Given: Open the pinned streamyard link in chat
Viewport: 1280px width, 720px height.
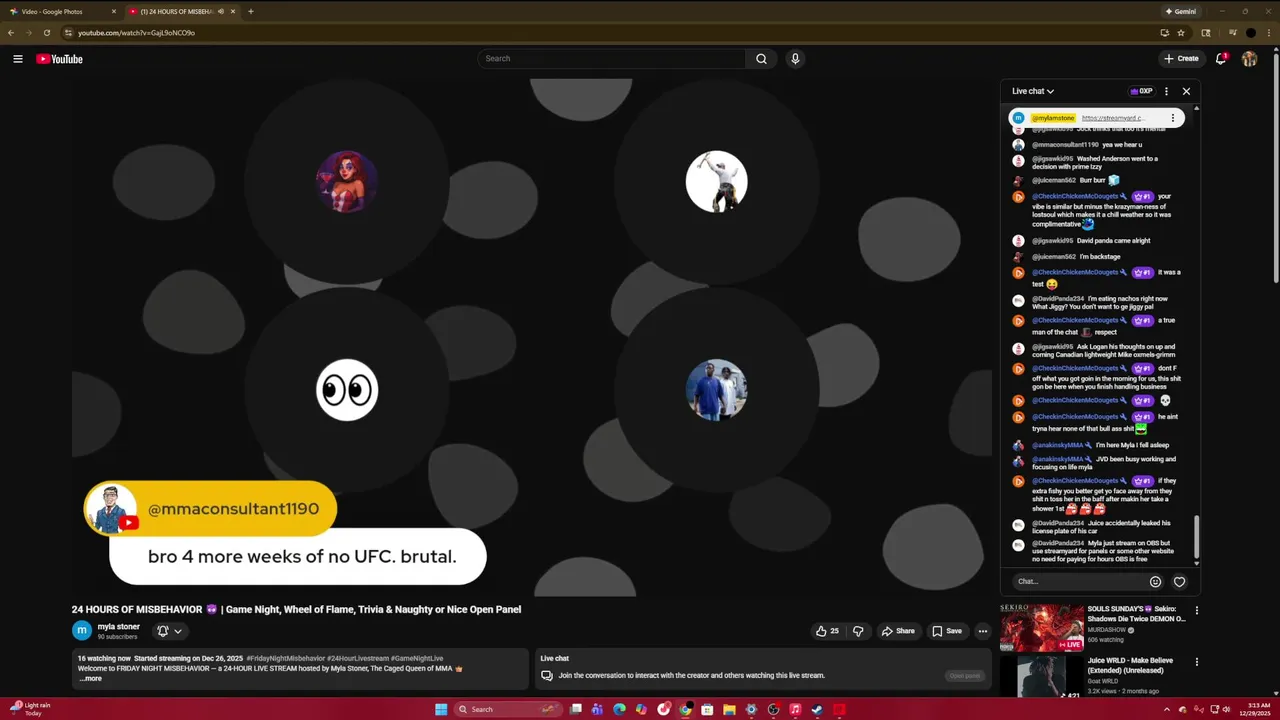Looking at the screenshot, I should (1113, 118).
